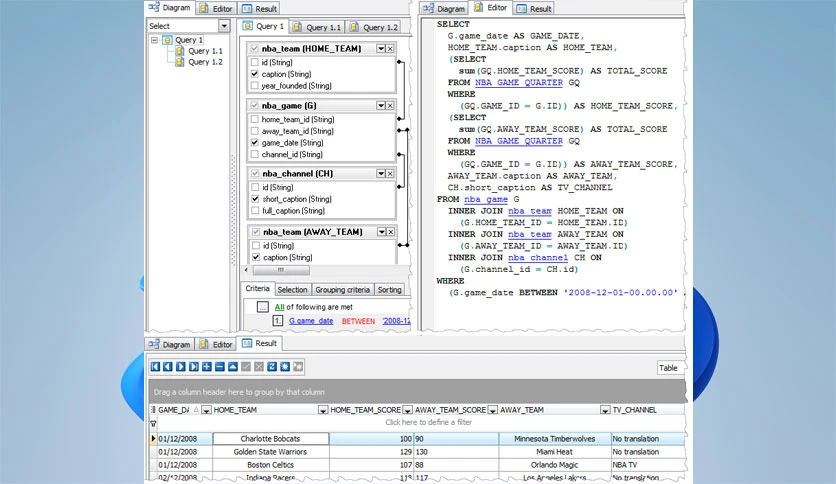Check home_team_id (String) field
The image size is (836, 484).
pos(255,119)
